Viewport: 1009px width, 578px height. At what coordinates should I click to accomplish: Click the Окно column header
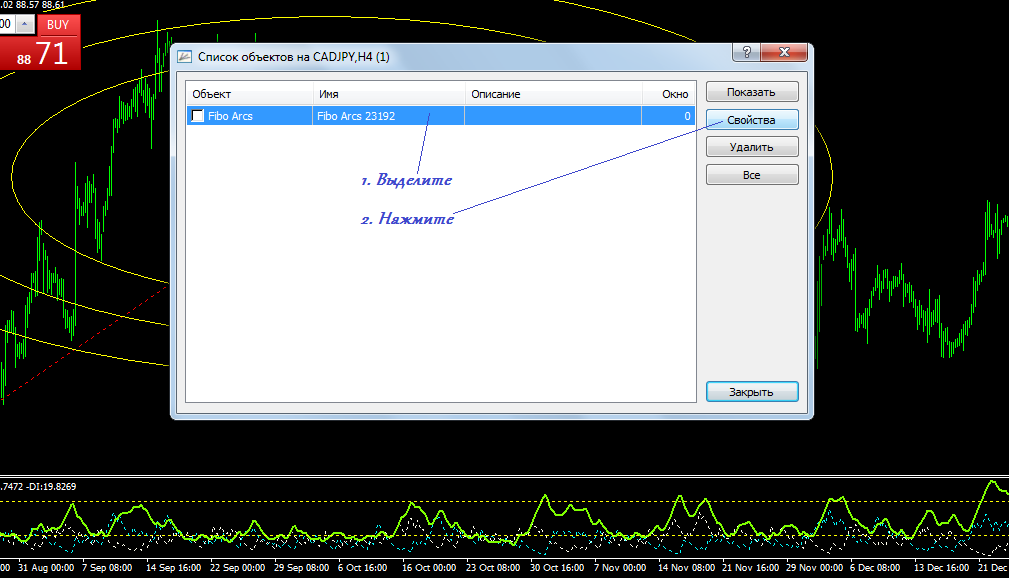coord(675,94)
